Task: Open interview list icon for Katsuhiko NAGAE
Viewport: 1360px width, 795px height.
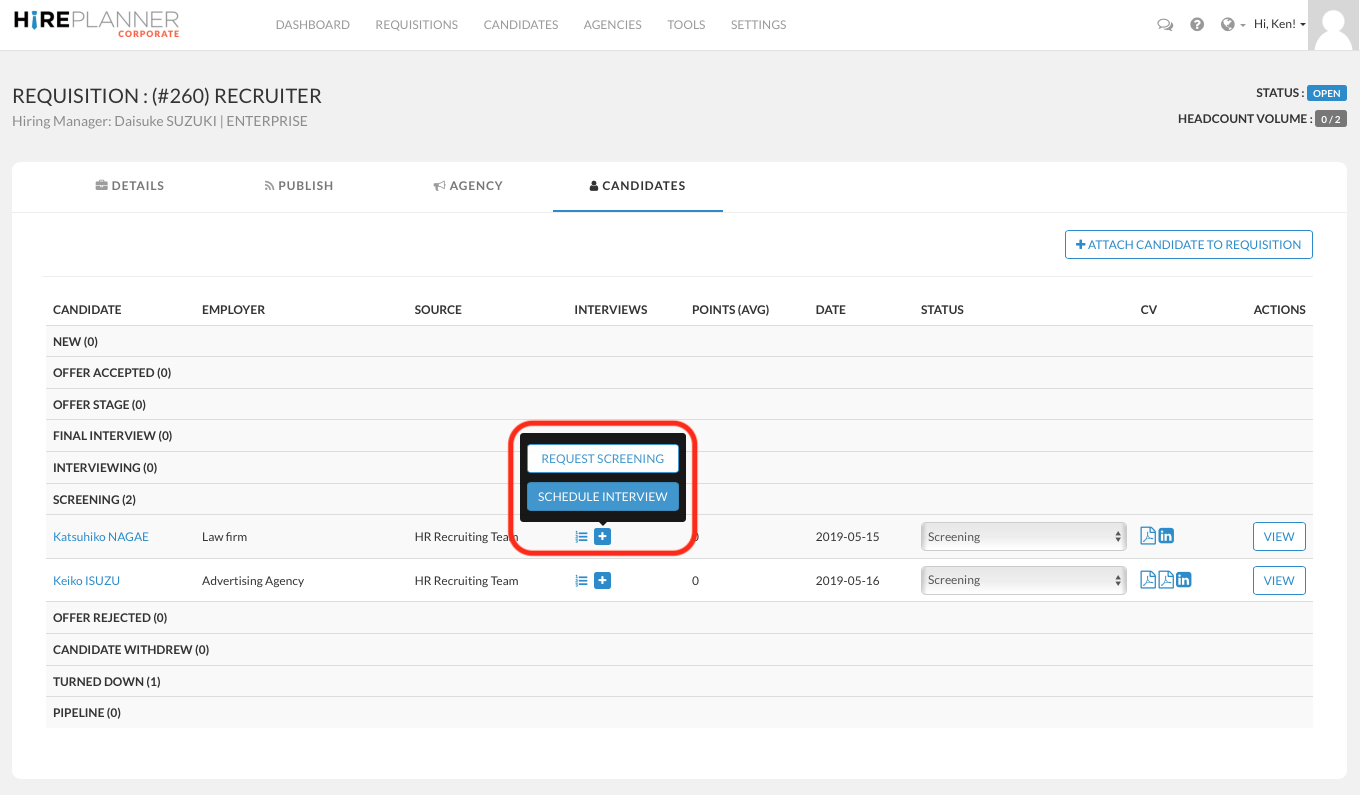Action: coord(581,537)
